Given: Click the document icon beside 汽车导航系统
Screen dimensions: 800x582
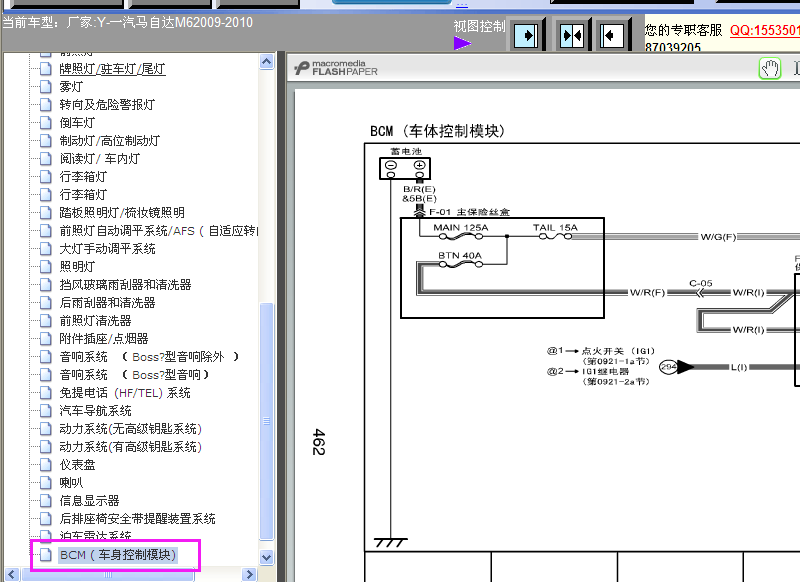Looking at the screenshot, I should [44, 410].
